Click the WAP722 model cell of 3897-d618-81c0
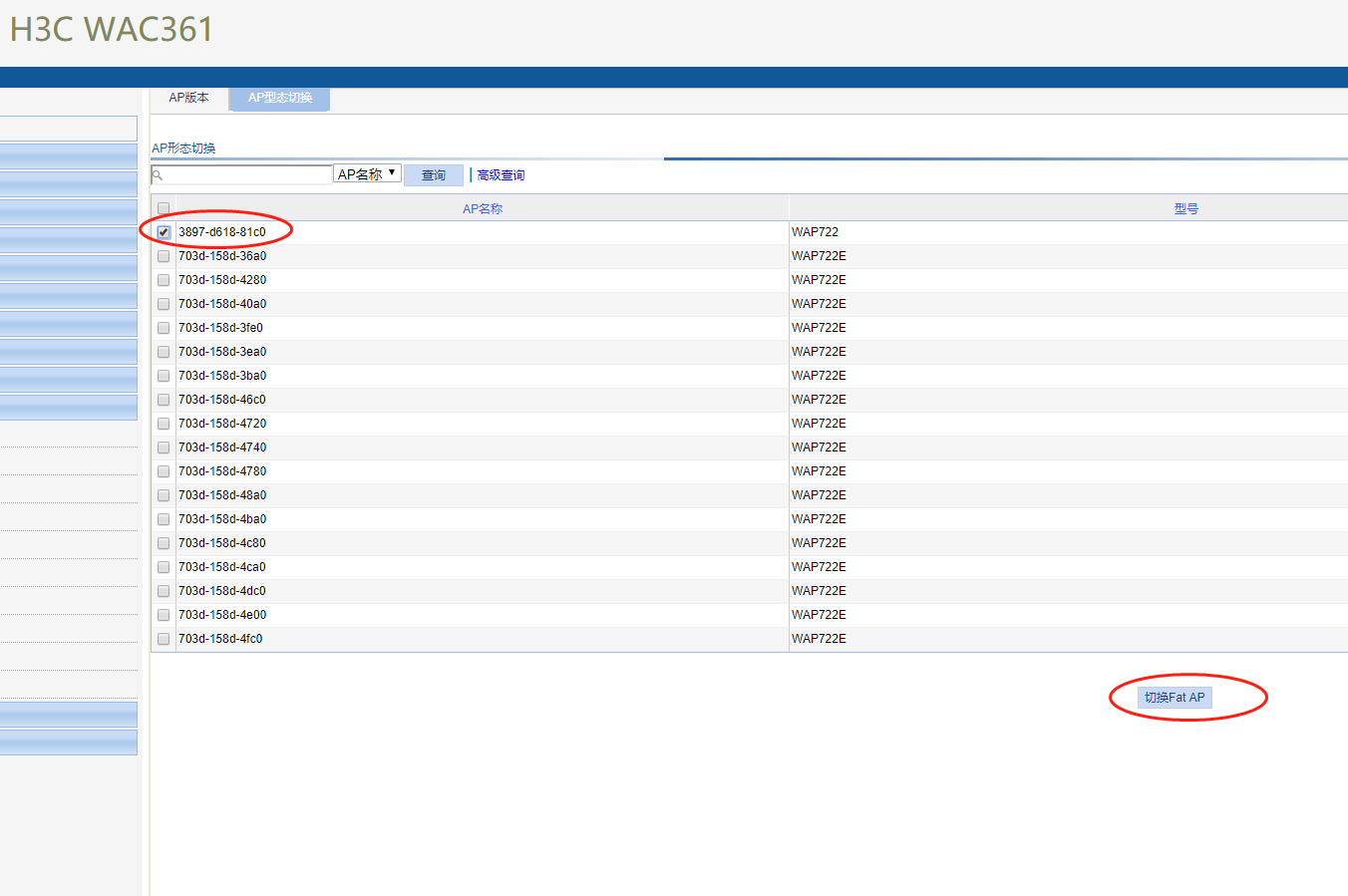Viewport: 1348px width, 896px height. 815,232
